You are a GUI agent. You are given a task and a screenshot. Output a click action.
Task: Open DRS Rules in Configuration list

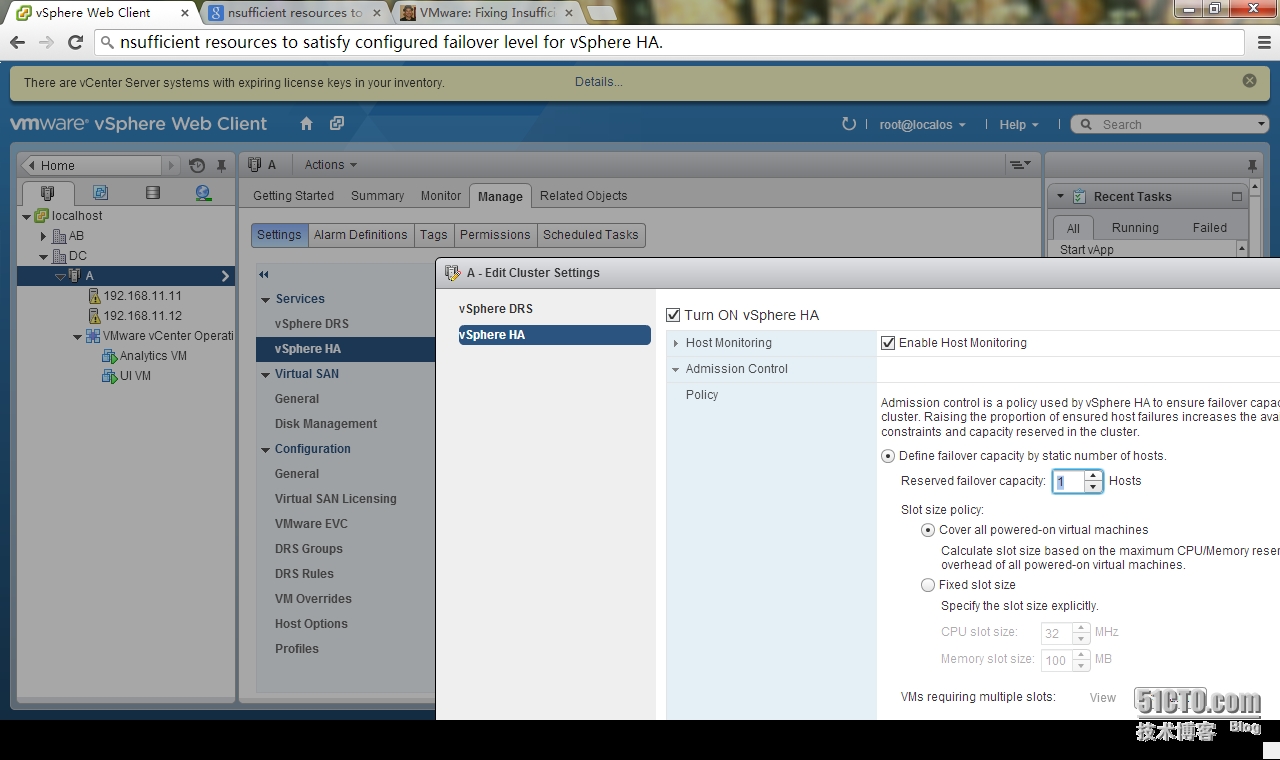304,574
